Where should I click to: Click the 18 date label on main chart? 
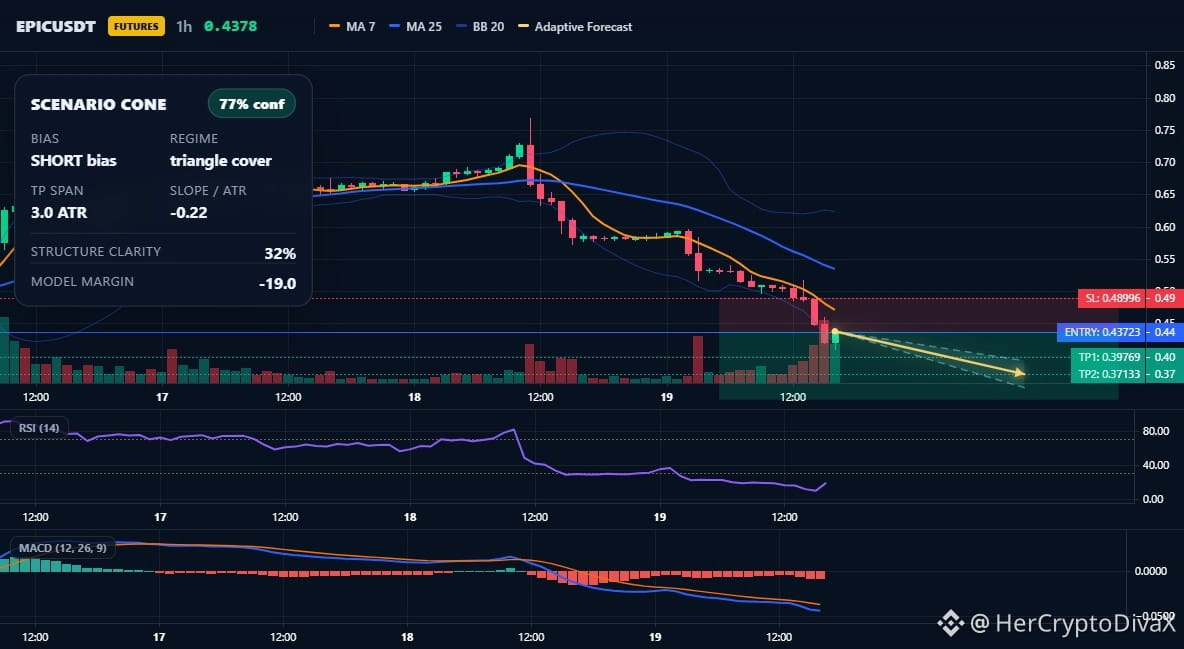(414, 397)
